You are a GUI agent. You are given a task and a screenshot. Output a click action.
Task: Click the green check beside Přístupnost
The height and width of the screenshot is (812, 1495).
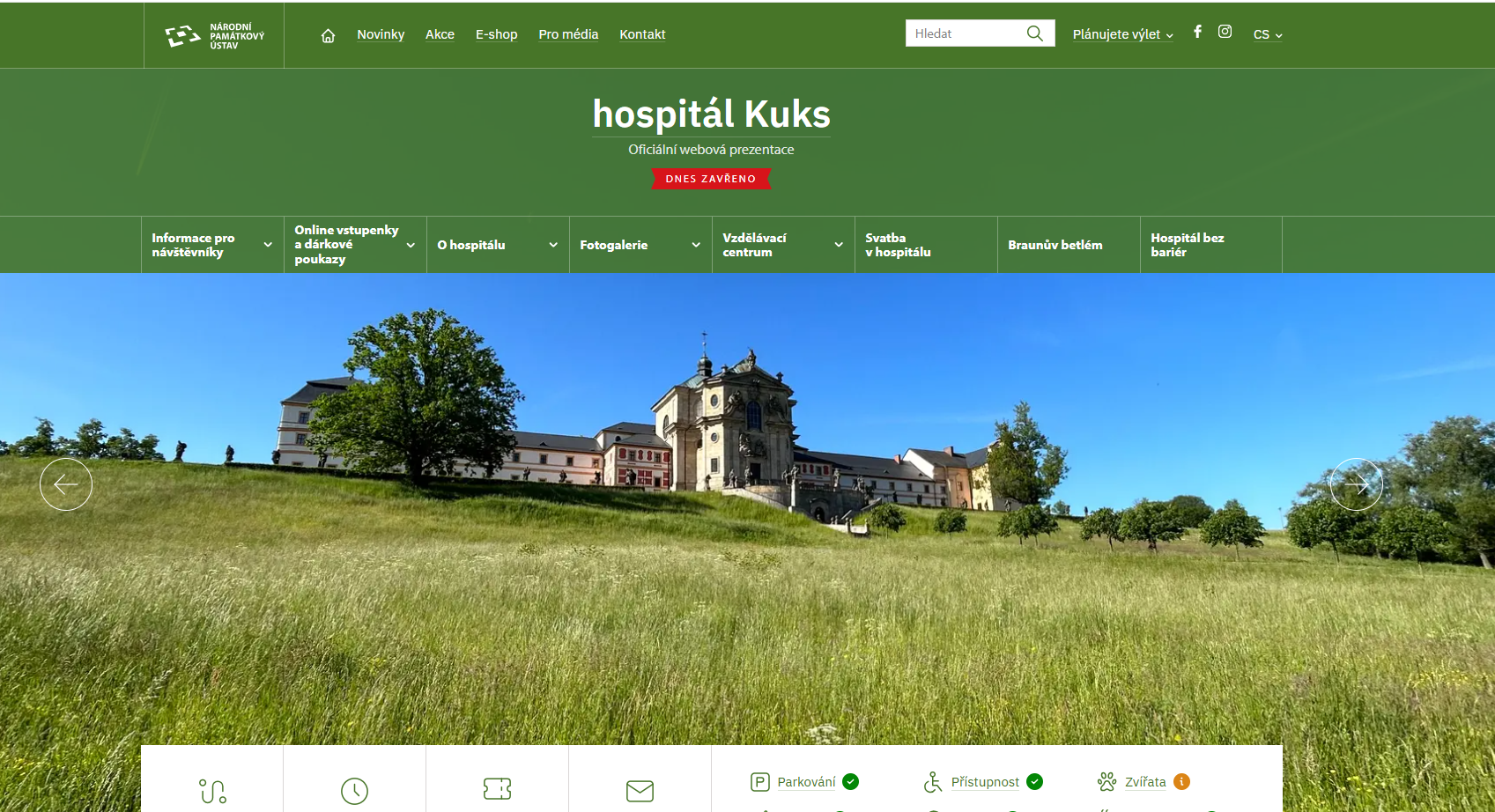coord(1035,782)
